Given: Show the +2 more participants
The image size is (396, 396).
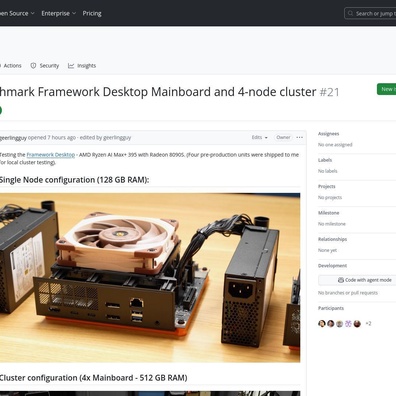Looking at the screenshot, I should point(368,323).
